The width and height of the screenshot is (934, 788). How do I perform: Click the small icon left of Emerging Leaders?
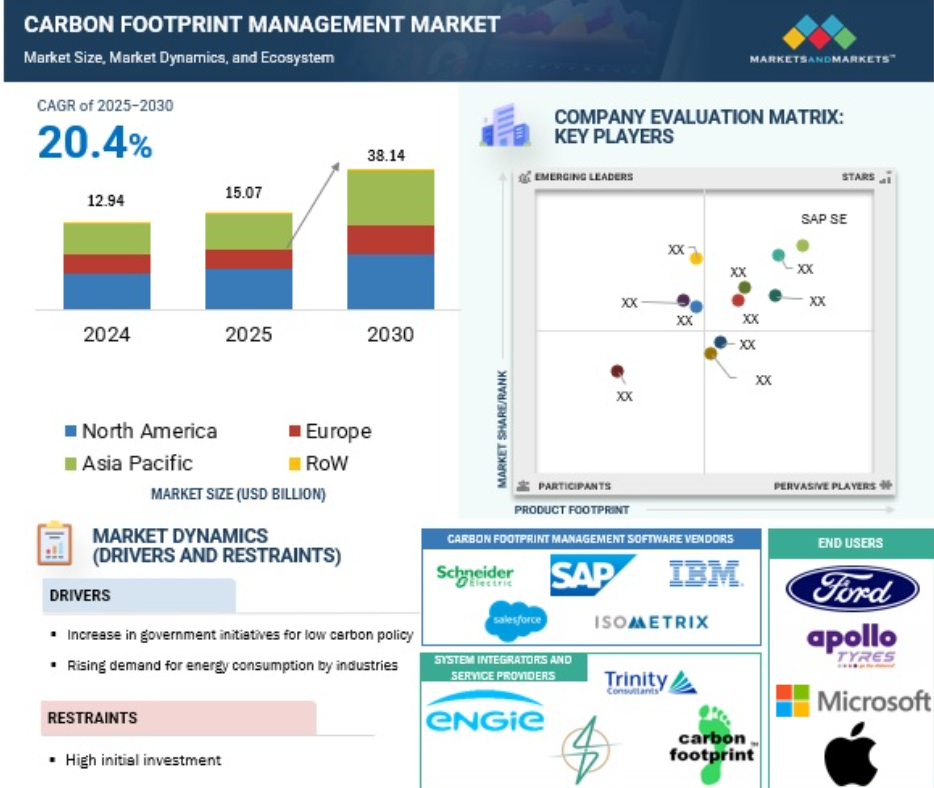(x=525, y=177)
